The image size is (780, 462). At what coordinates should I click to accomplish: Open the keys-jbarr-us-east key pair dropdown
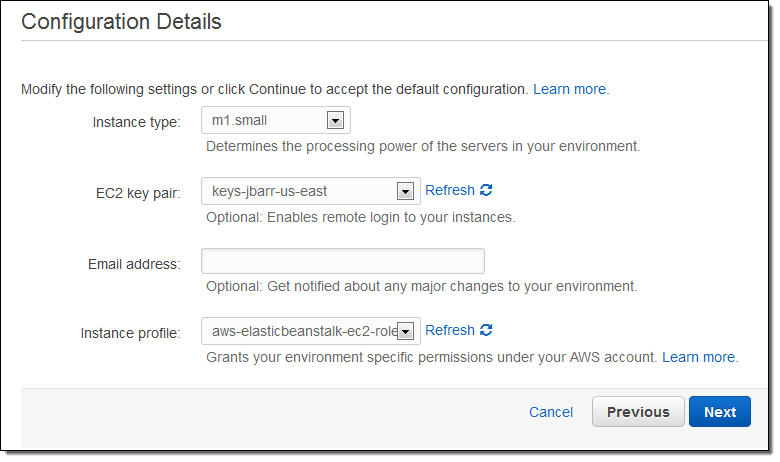click(x=300, y=191)
